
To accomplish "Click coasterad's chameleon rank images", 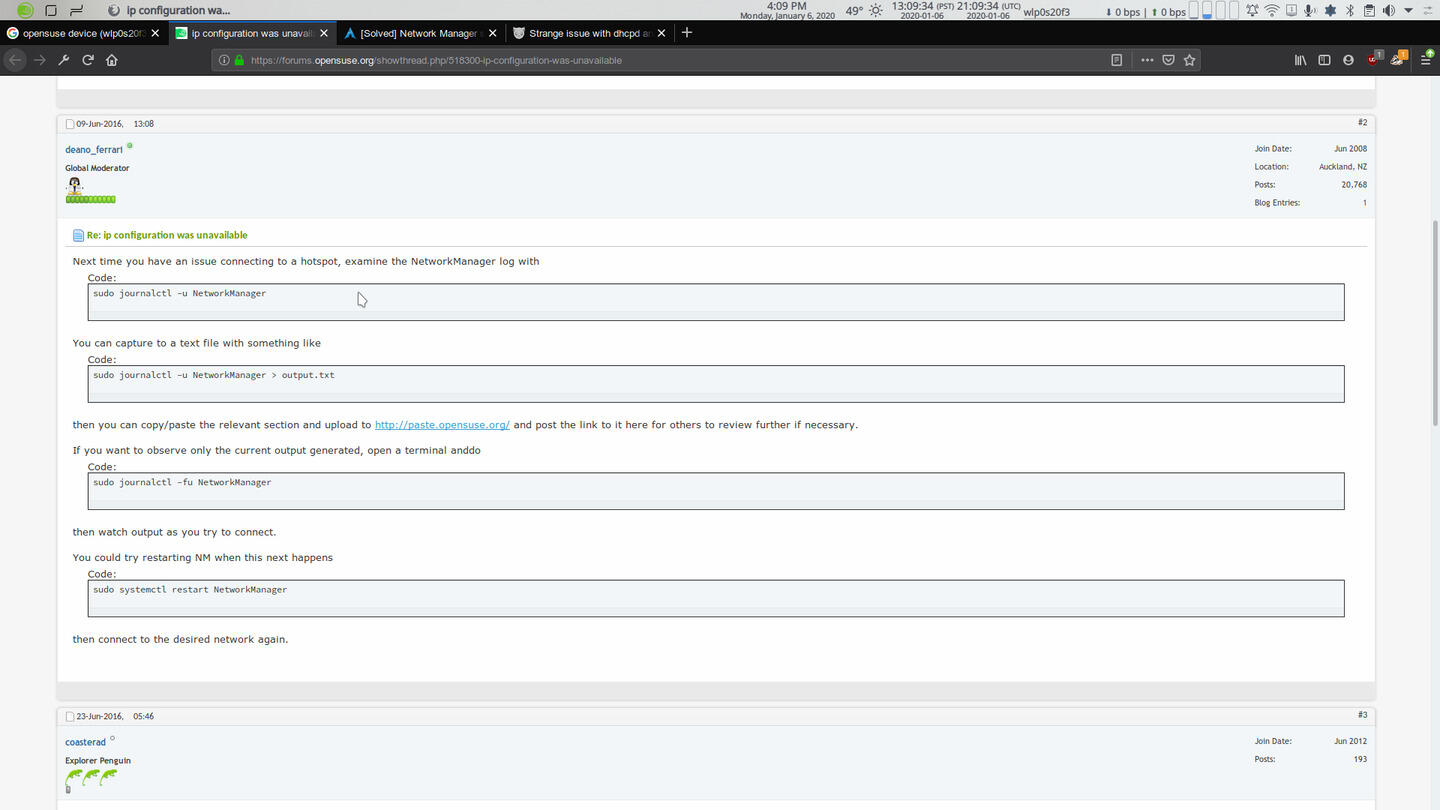I will [x=91, y=777].
